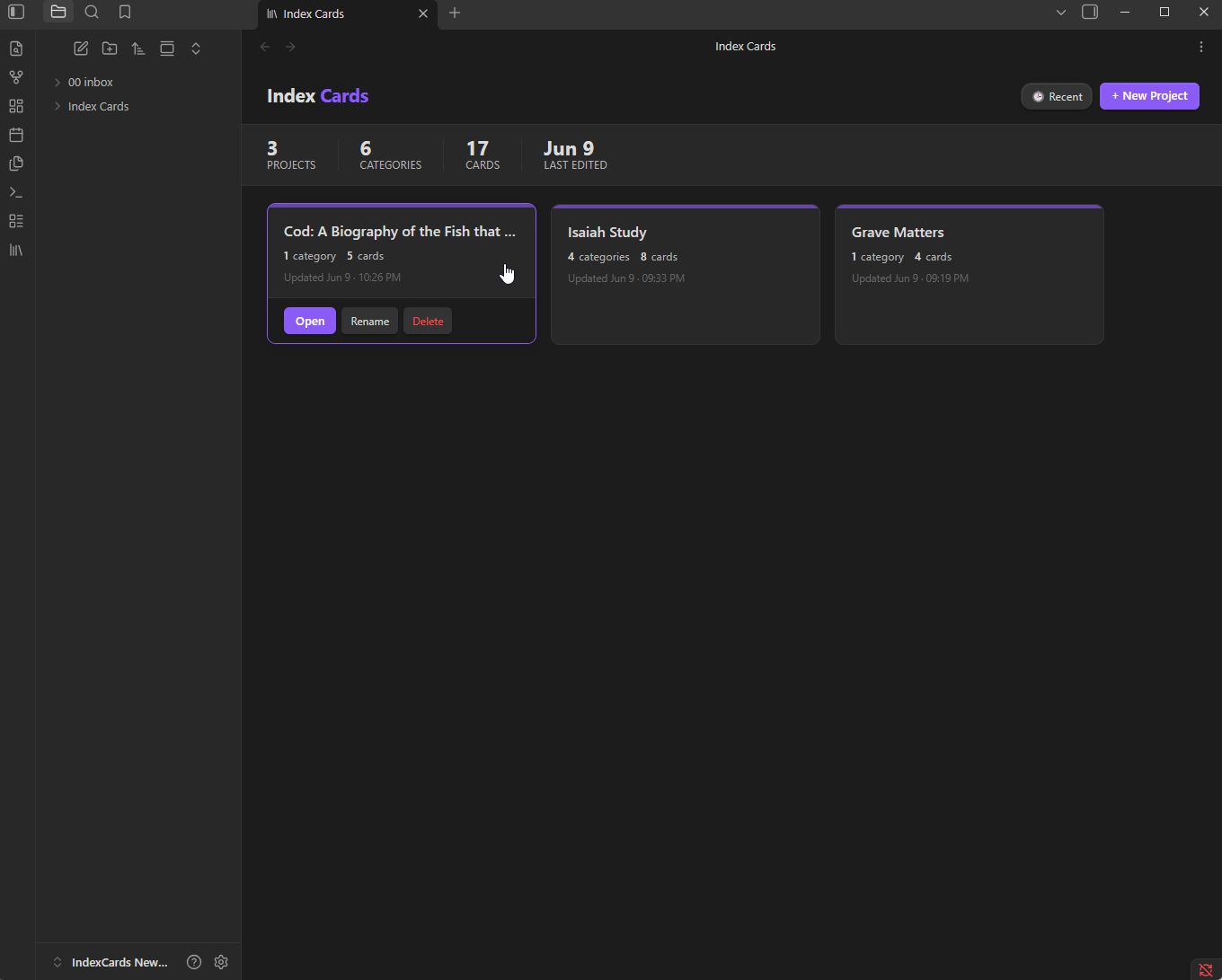1222x980 pixels.
Task: Click '5 cards' on Cod project
Action: tap(365, 256)
